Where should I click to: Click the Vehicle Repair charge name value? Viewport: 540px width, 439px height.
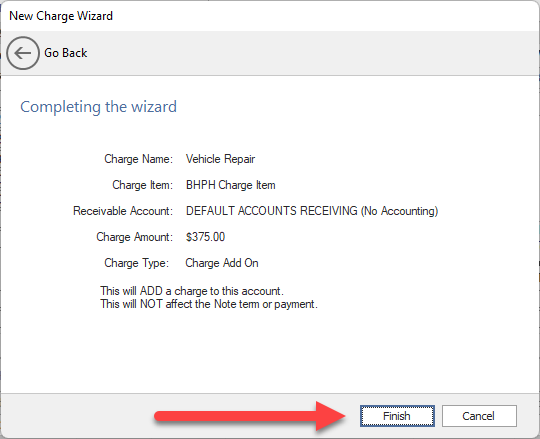[220, 159]
